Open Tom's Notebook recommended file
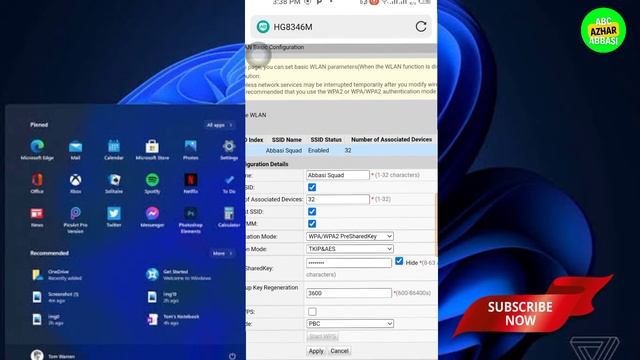Screen dimensions: 640x360 coord(173,319)
